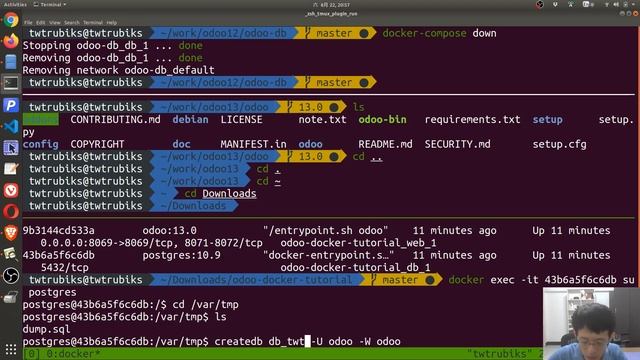
Task: Click the 'setup' directory name
Action: 547,120
